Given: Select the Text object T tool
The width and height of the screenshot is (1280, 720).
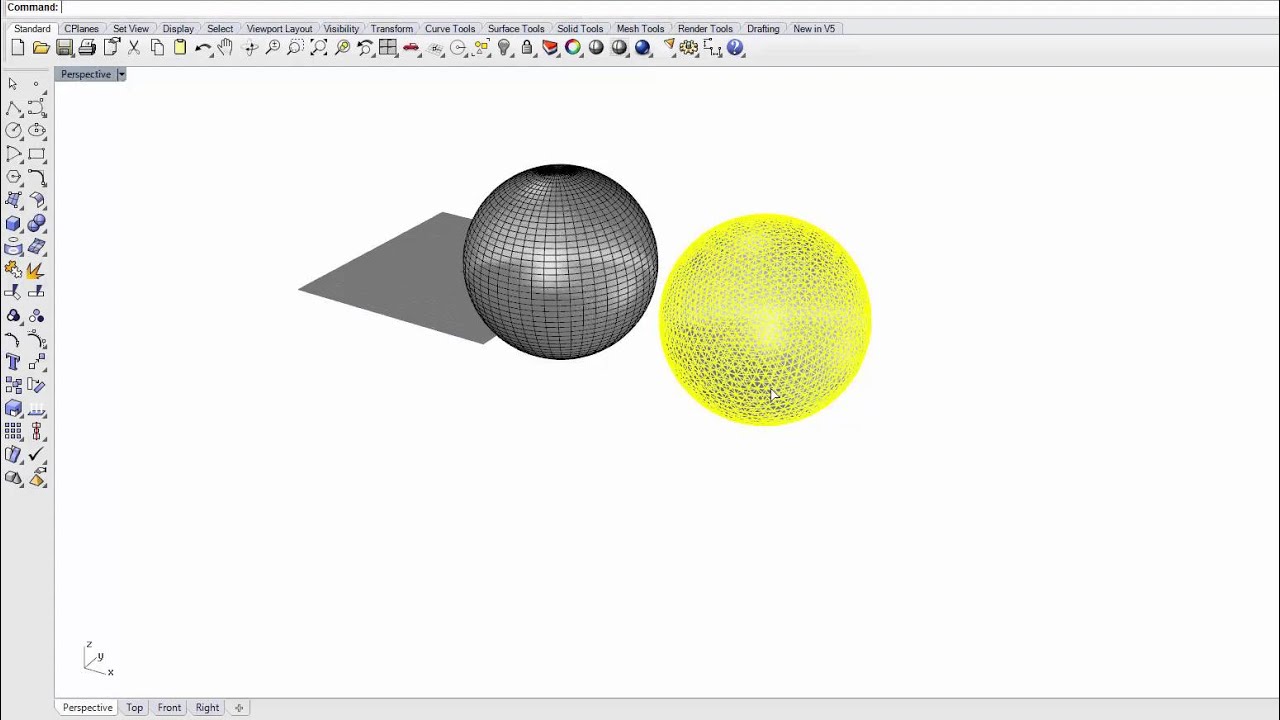Looking at the screenshot, I should (13, 362).
